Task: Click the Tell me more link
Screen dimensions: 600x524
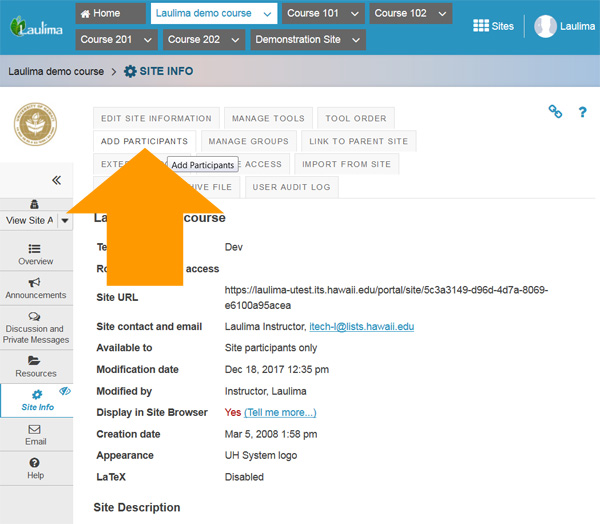Action: [x=280, y=412]
